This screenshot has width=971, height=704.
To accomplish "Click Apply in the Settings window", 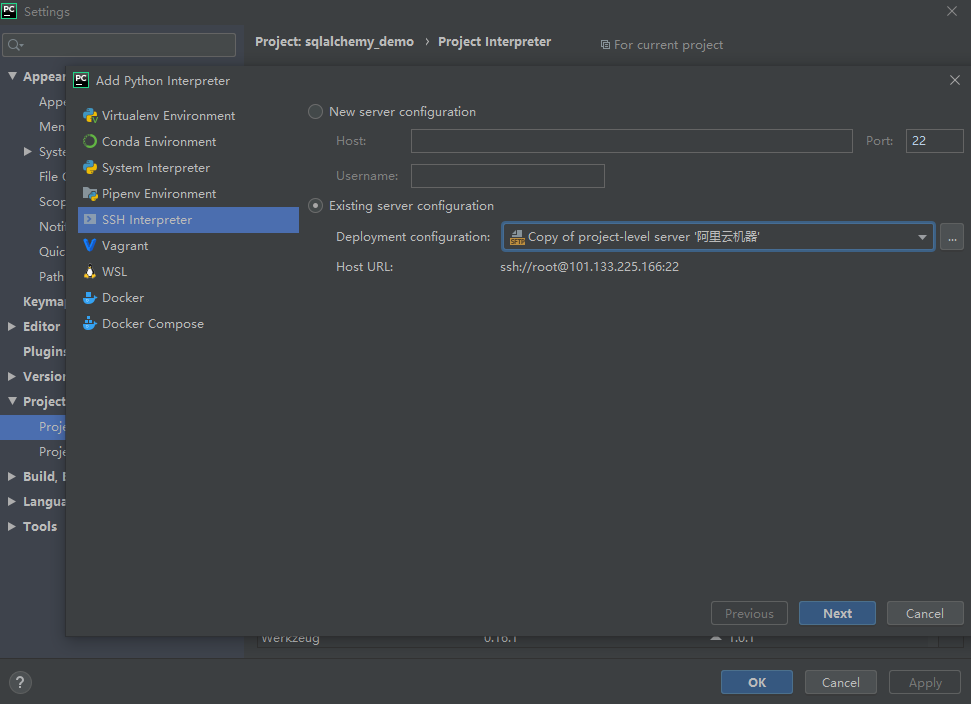I will 925,682.
